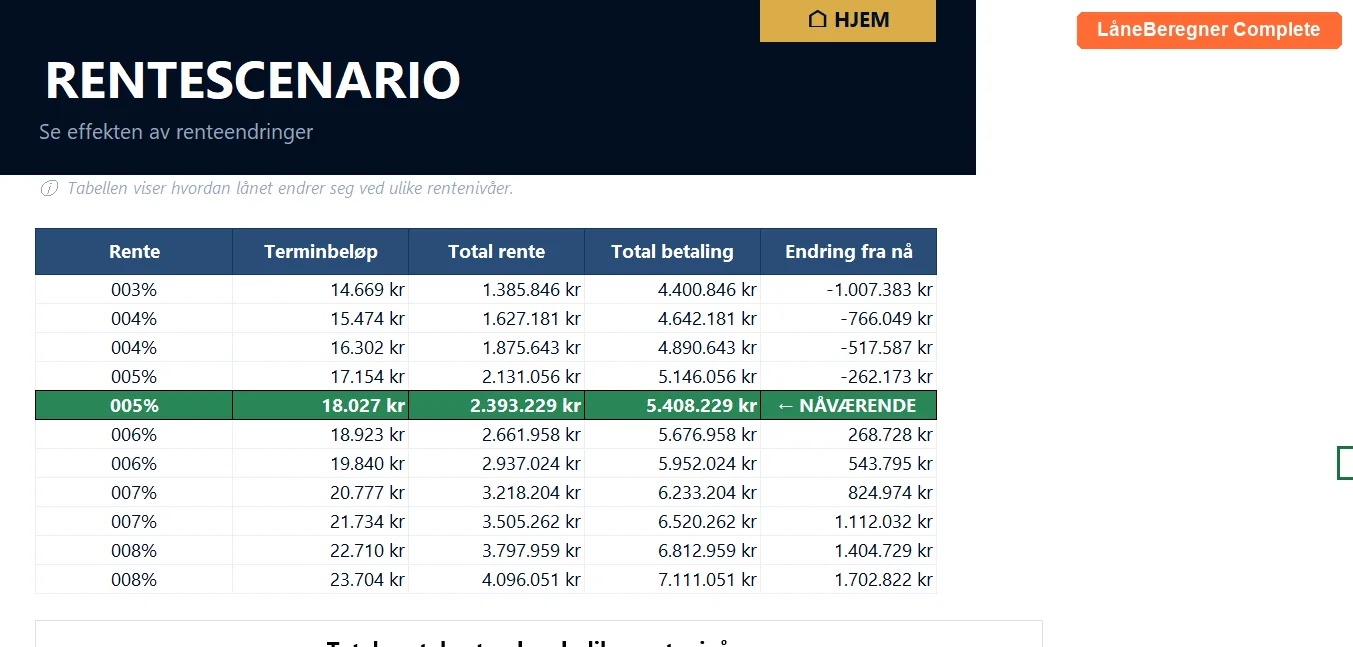Select the Terminbeløp column header

point(321,252)
